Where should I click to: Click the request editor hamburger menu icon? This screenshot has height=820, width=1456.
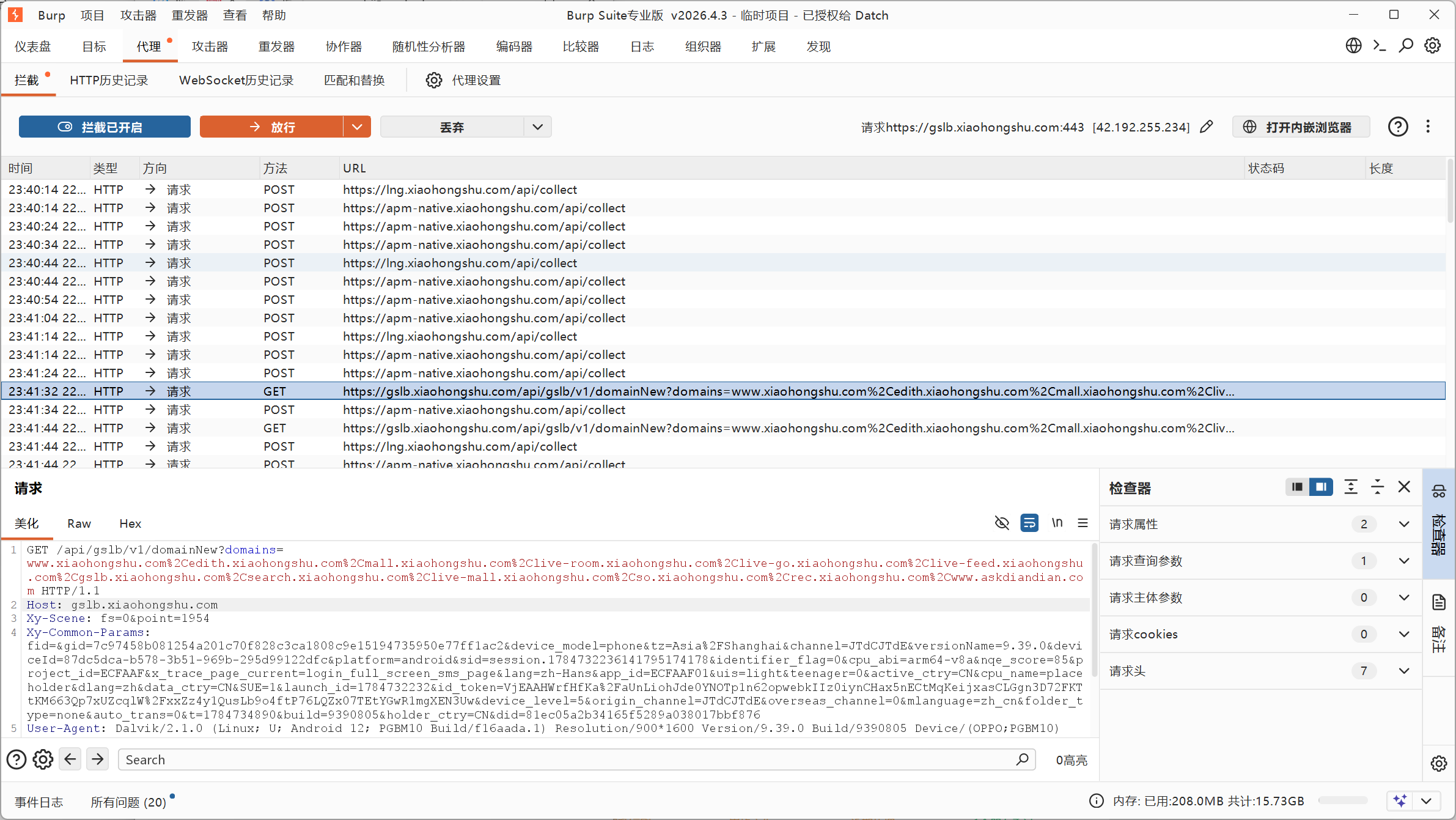pos(1083,523)
